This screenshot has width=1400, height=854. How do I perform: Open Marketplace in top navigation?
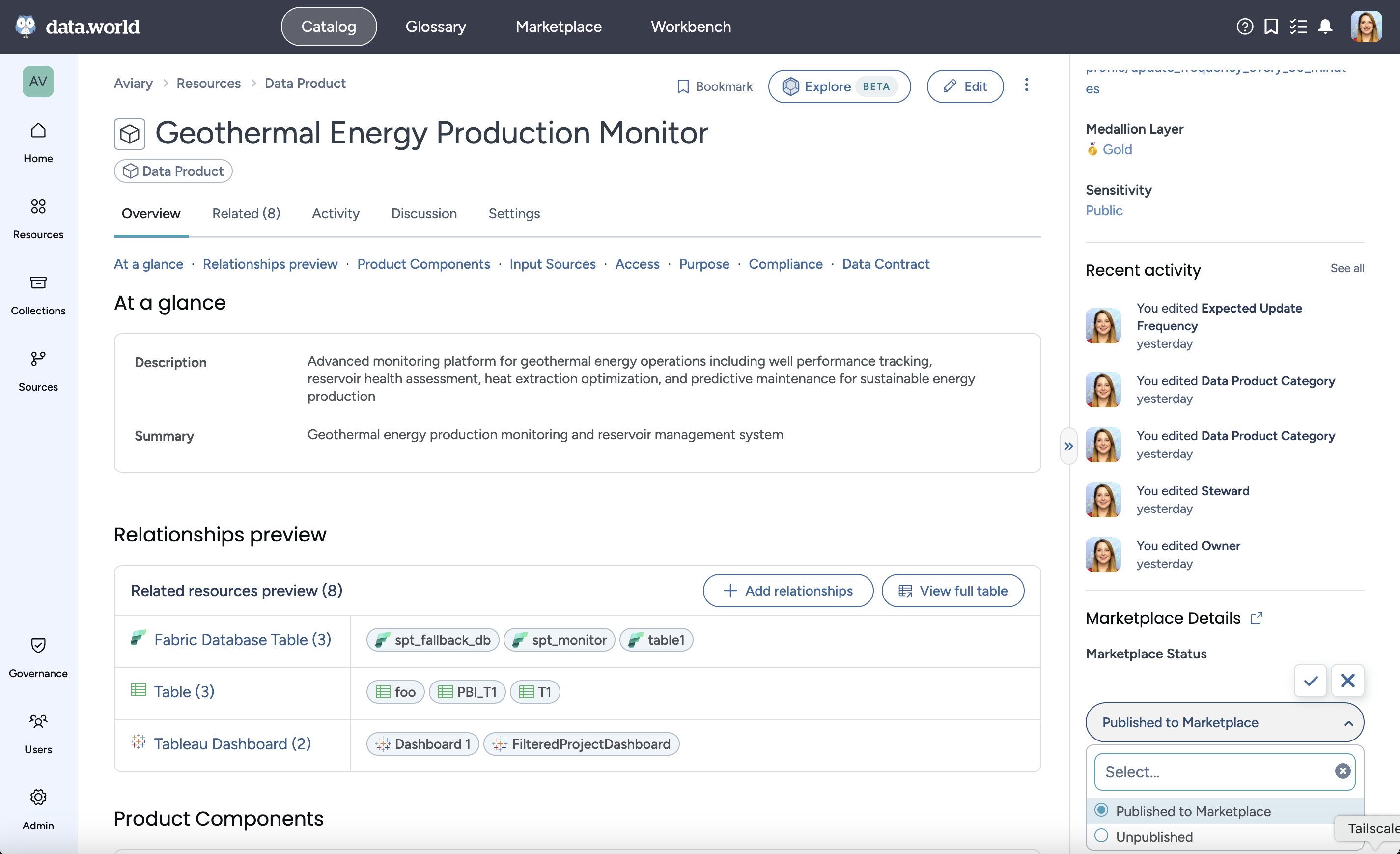pyautogui.click(x=558, y=26)
